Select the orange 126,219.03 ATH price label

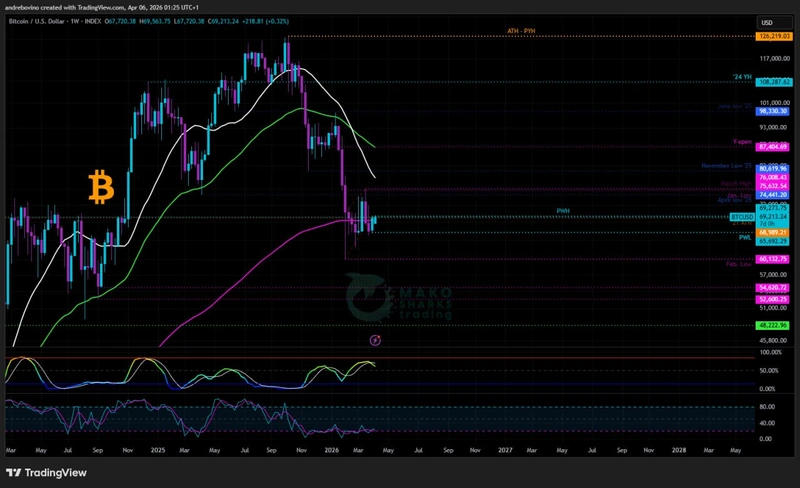(773, 36)
